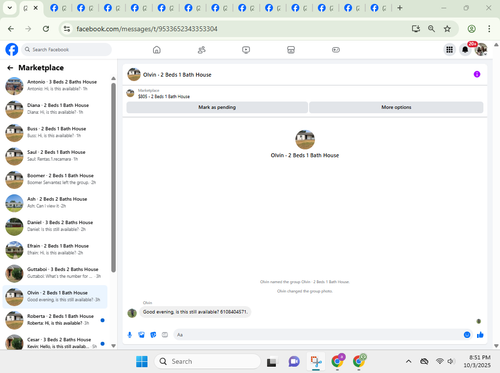Open the Chrome three-dot menu
The height and width of the screenshot is (373, 500).
pyautogui.click(x=489, y=29)
